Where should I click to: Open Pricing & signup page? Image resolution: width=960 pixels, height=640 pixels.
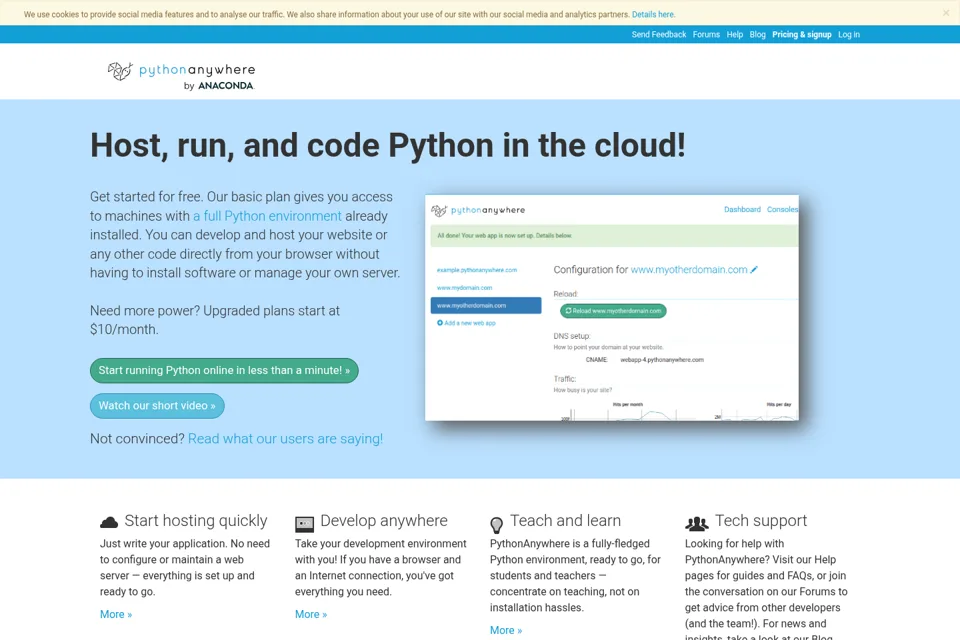[x=801, y=34]
